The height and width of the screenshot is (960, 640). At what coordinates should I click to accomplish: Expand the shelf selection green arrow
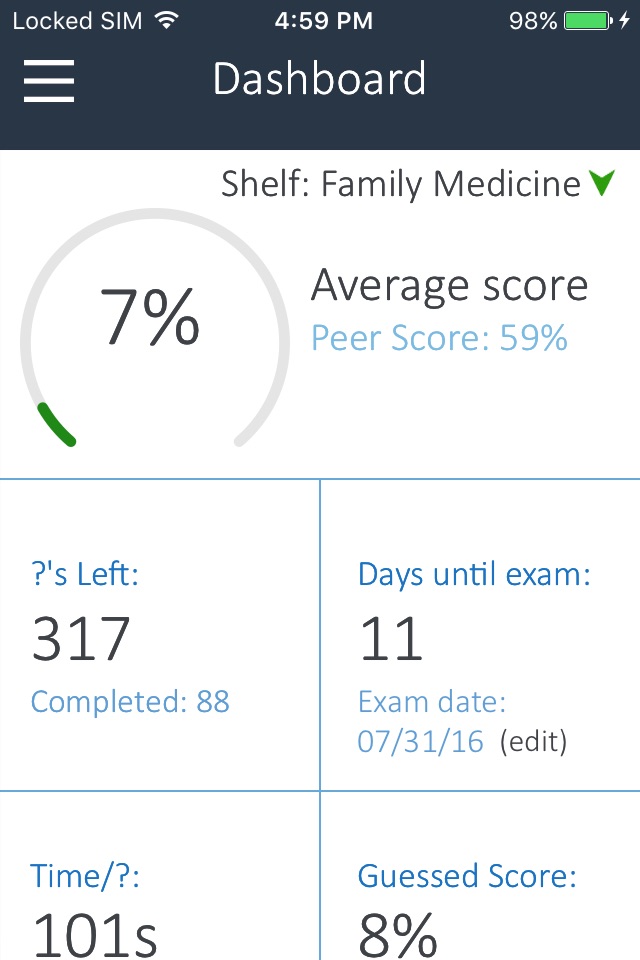pyautogui.click(x=601, y=184)
